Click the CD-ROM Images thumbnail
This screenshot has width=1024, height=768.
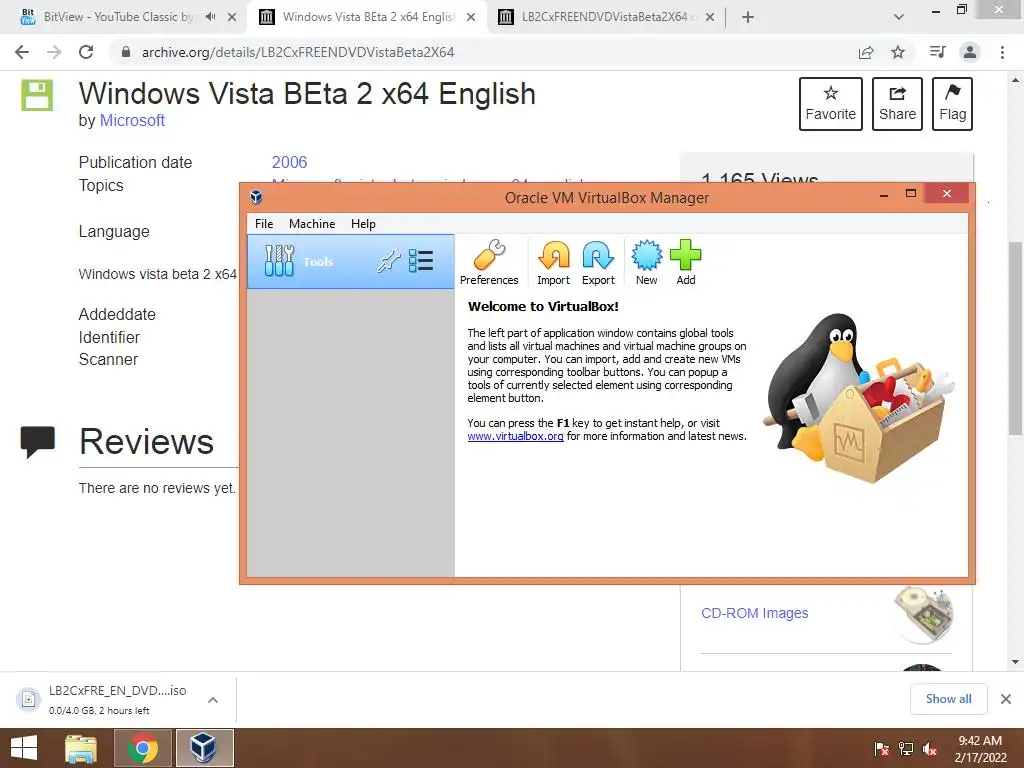tap(923, 614)
